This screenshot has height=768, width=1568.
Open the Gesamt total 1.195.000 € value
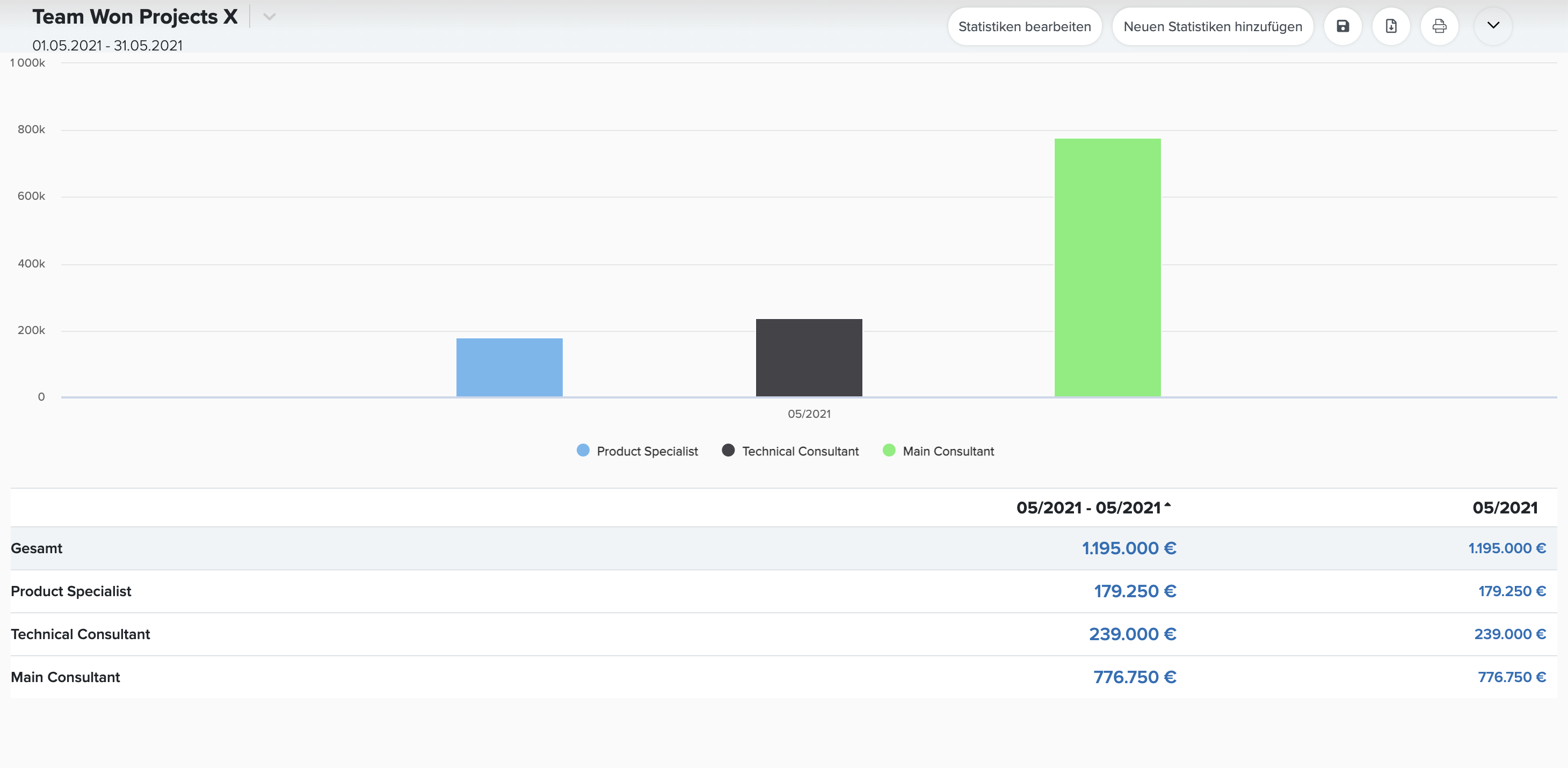coord(1129,548)
